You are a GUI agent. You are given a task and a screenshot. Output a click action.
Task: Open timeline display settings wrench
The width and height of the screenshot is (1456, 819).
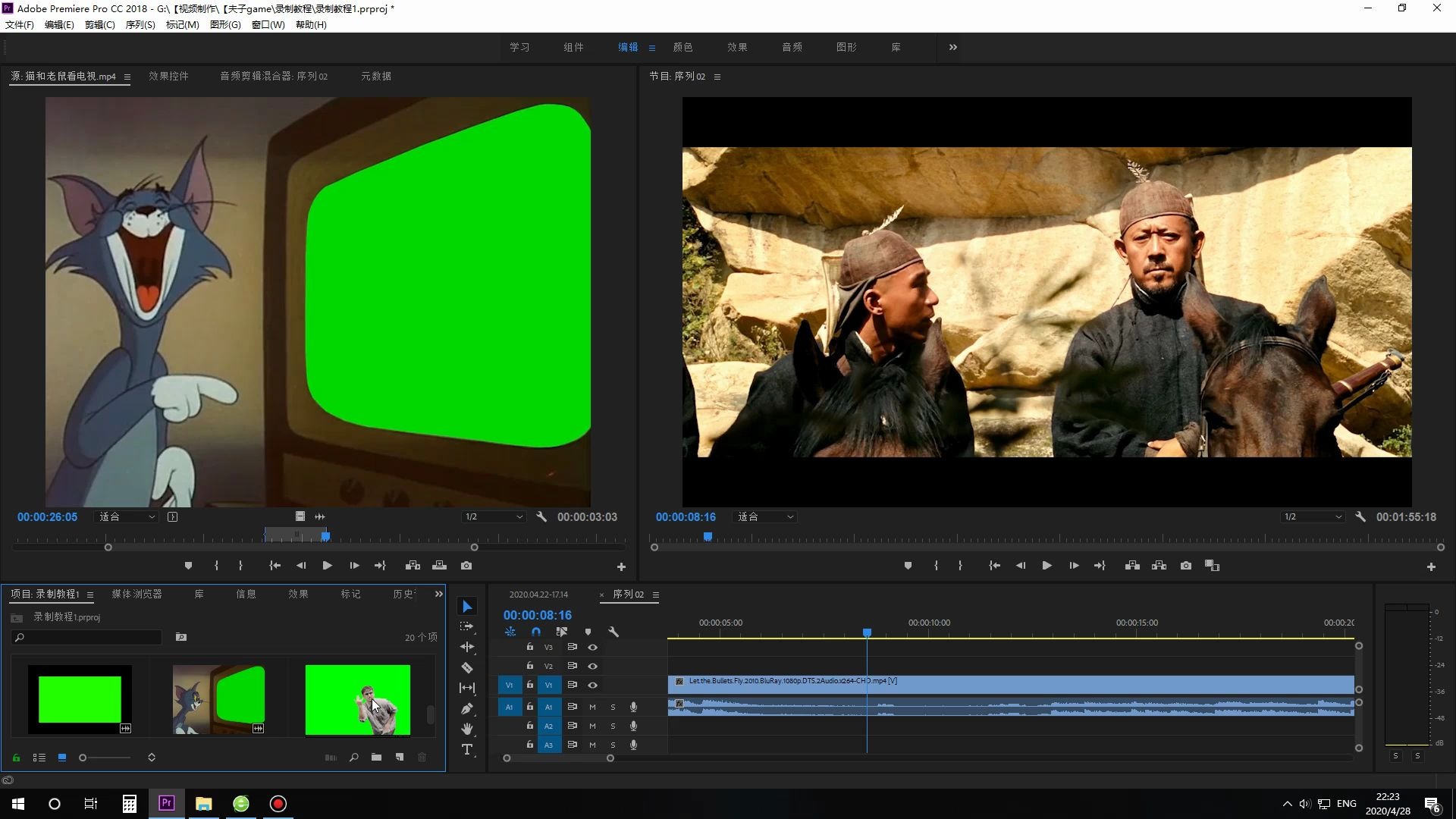(613, 632)
